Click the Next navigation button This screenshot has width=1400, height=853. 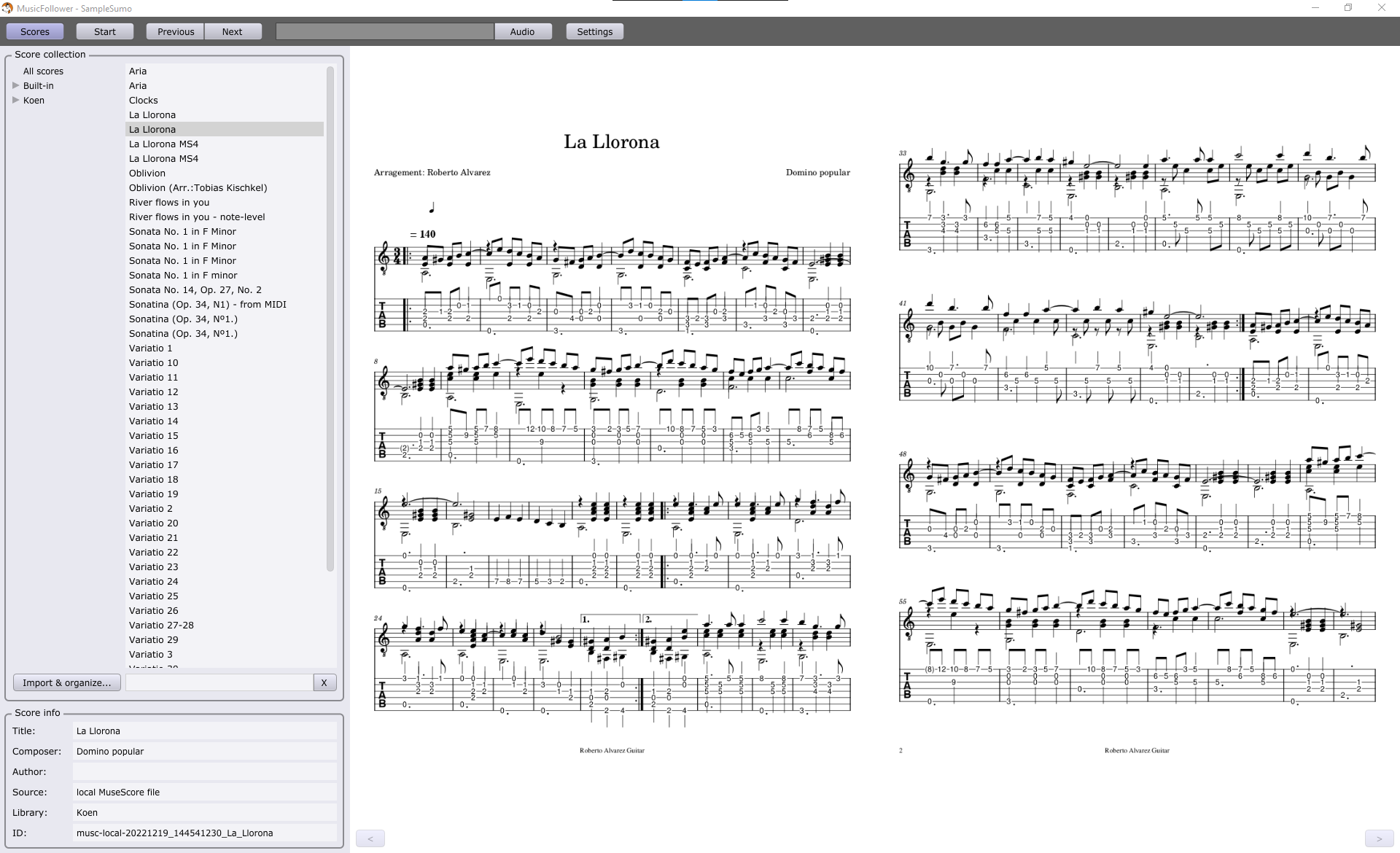[x=232, y=31]
